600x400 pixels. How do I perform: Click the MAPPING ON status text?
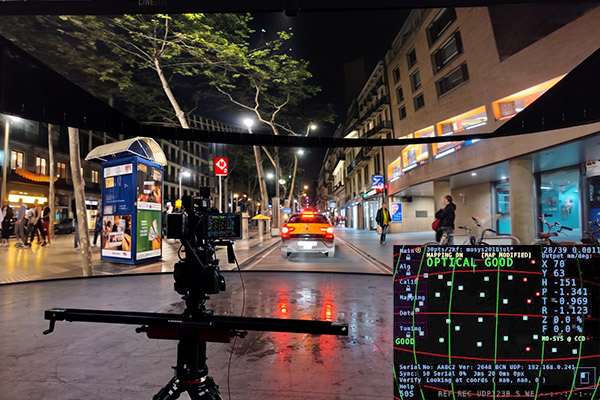coord(444,255)
